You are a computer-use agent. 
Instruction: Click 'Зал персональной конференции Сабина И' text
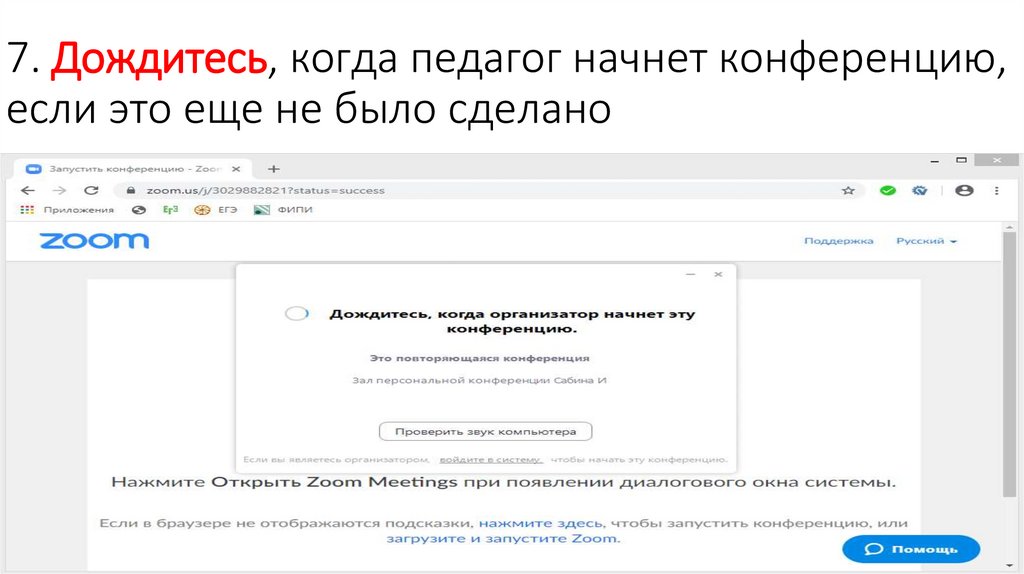(x=479, y=380)
